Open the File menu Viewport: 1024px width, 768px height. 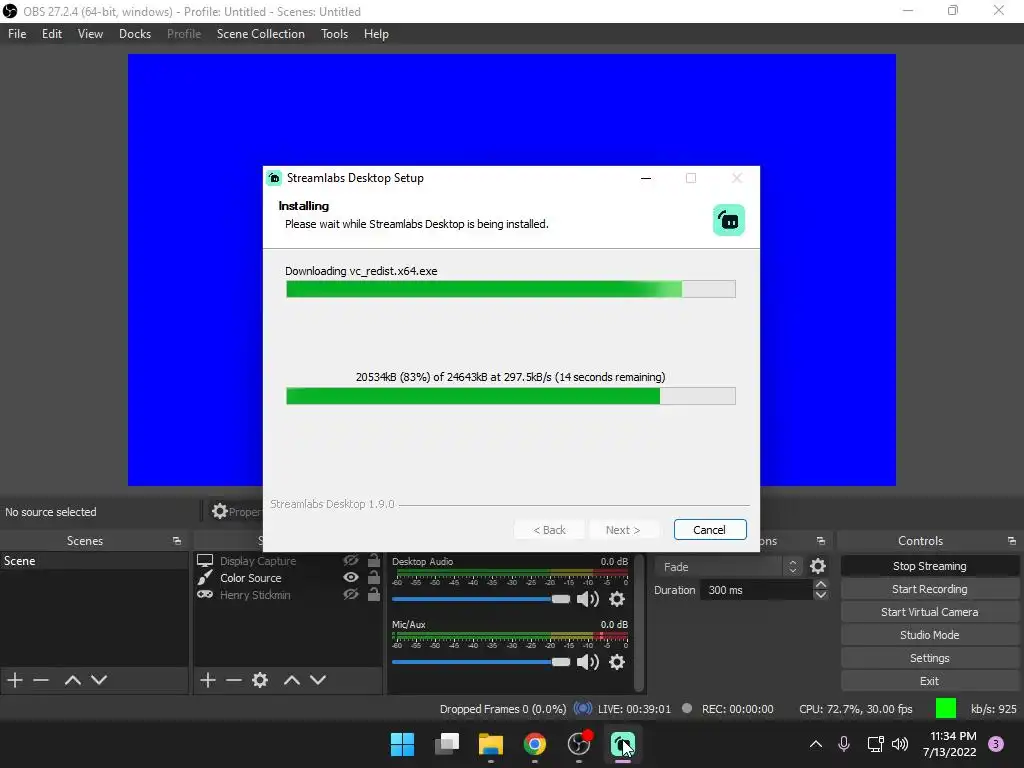pyautogui.click(x=17, y=34)
